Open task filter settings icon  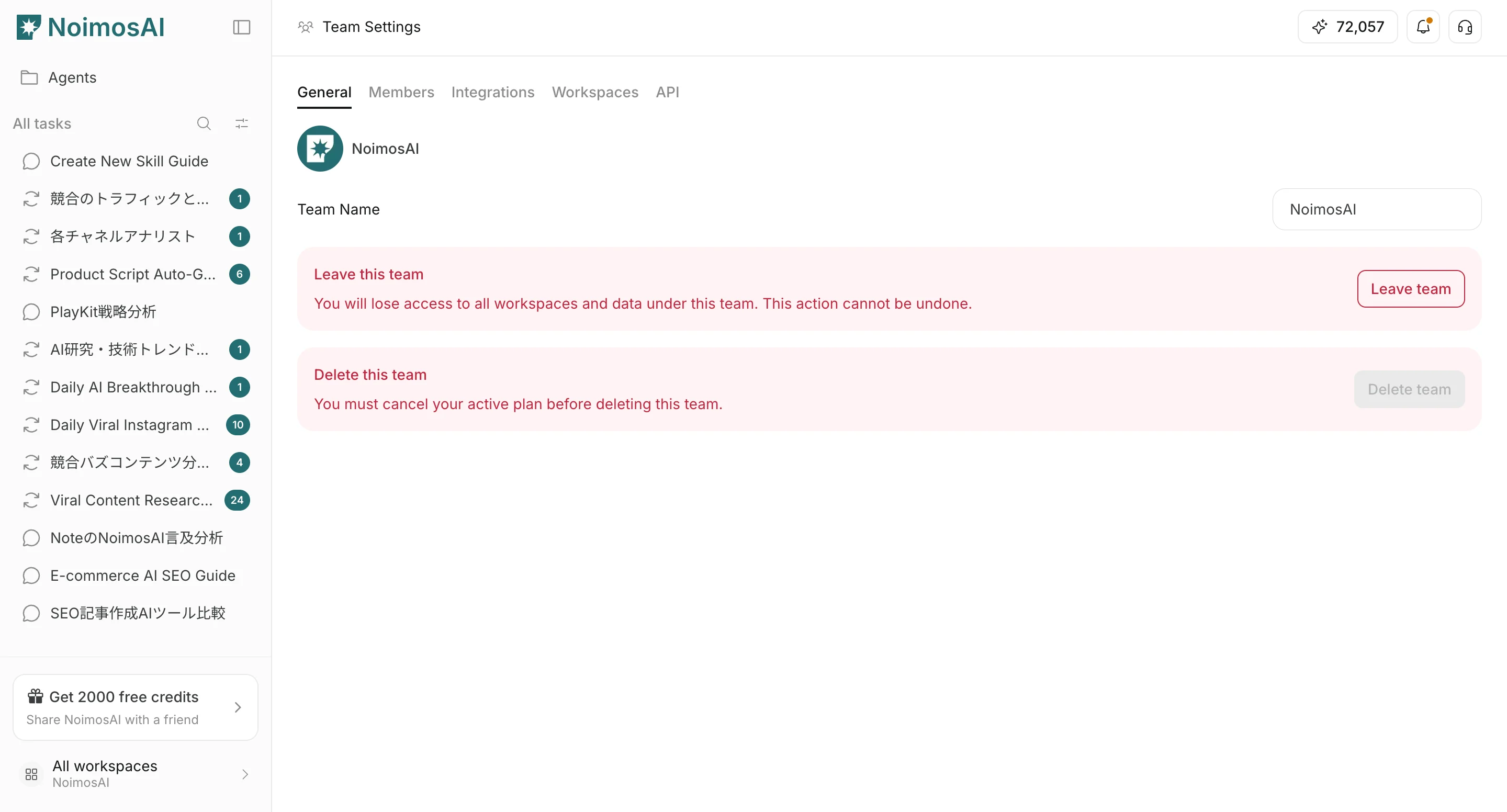(242, 123)
